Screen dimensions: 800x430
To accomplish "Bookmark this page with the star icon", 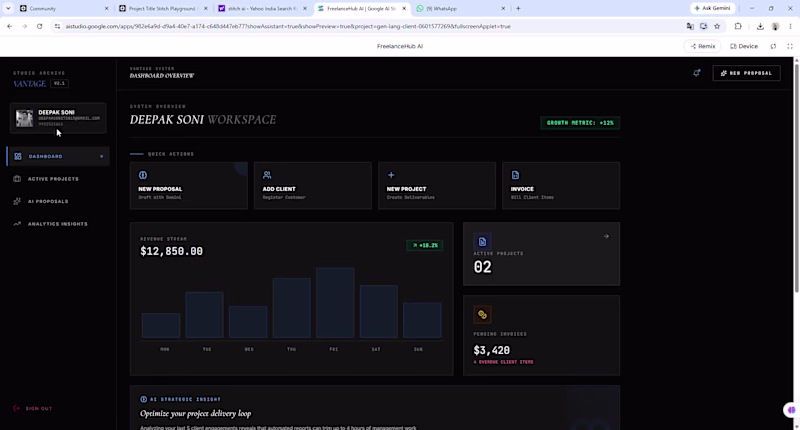I will point(717,26).
